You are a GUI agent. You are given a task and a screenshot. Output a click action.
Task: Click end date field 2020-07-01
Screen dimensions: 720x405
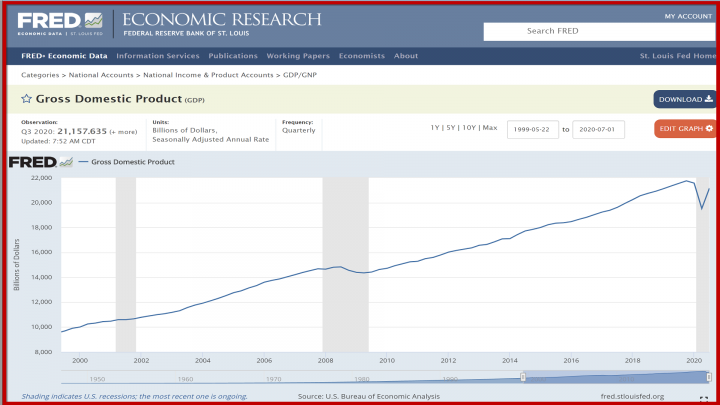(x=598, y=129)
